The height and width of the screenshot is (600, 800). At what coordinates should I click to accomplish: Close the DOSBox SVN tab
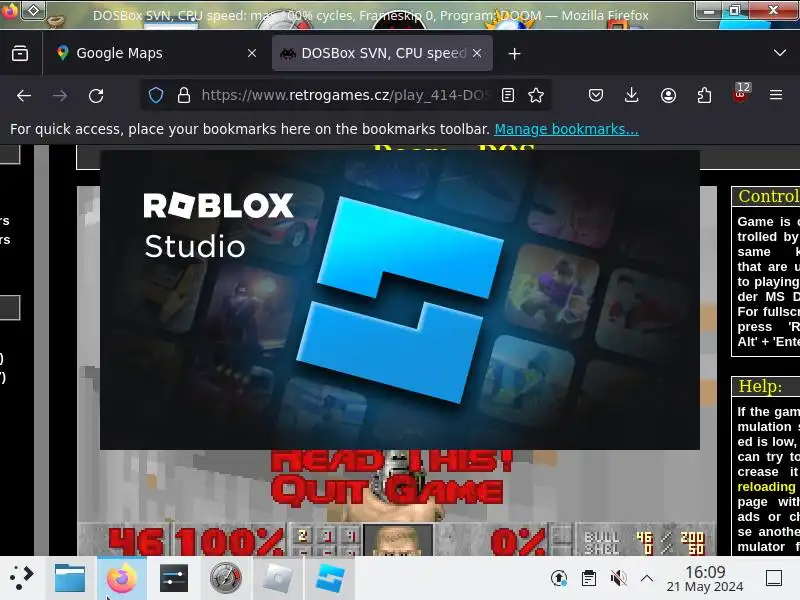click(x=477, y=53)
